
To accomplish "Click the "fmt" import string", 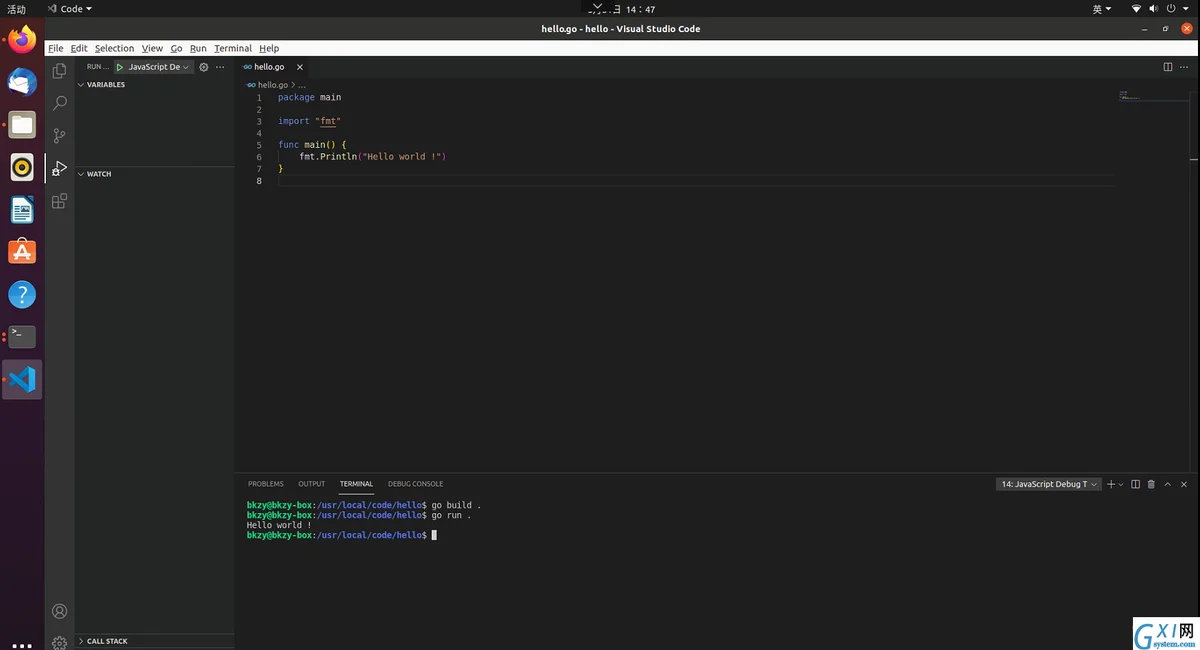I will pyautogui.click(x=328, y=121).
